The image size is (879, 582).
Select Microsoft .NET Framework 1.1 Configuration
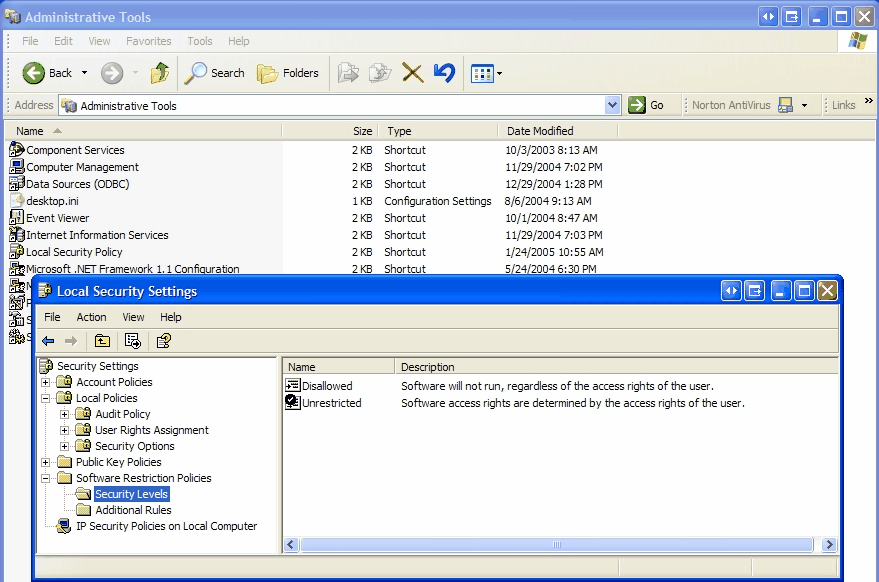(x=124, y=269)
